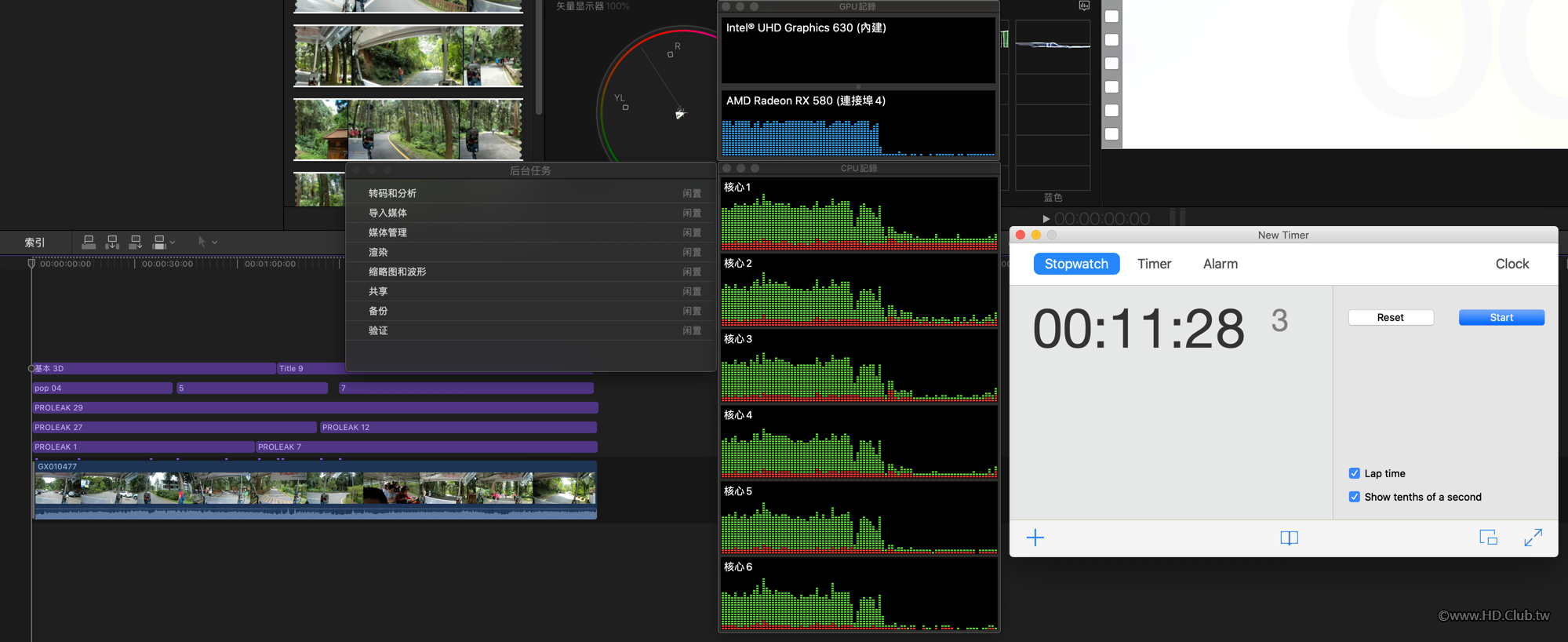Uncheck the Lap time checkbox
This screenshot has width=1568, height=642.
(1354, 473)
